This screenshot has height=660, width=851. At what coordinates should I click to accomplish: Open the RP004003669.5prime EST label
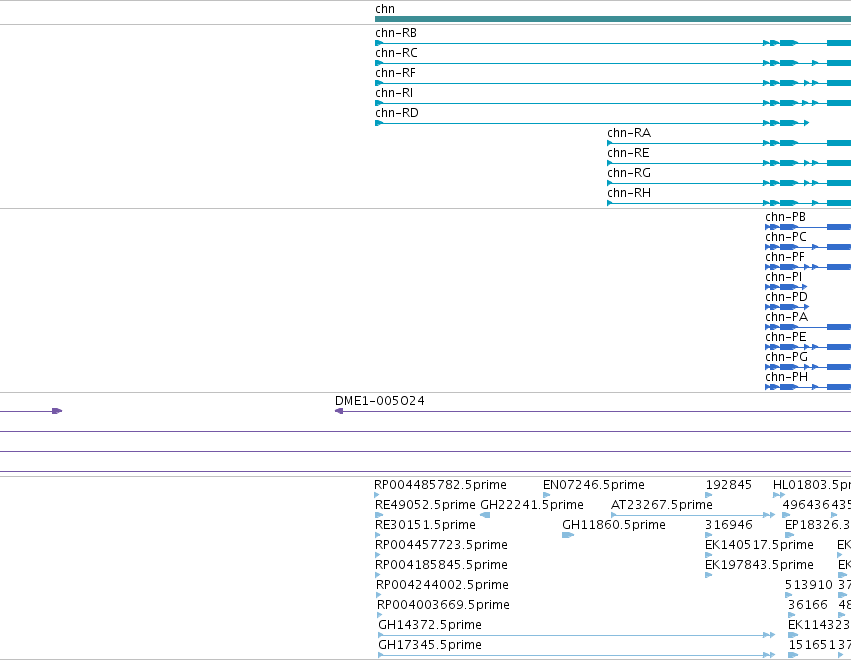click(x=443, y=605)
